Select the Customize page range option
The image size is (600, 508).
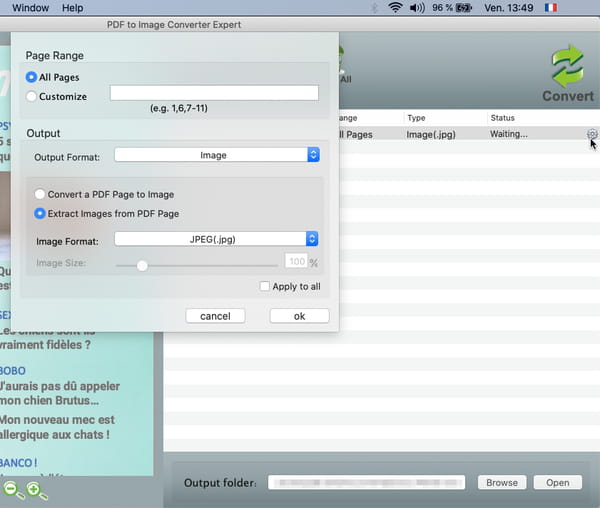31,96
